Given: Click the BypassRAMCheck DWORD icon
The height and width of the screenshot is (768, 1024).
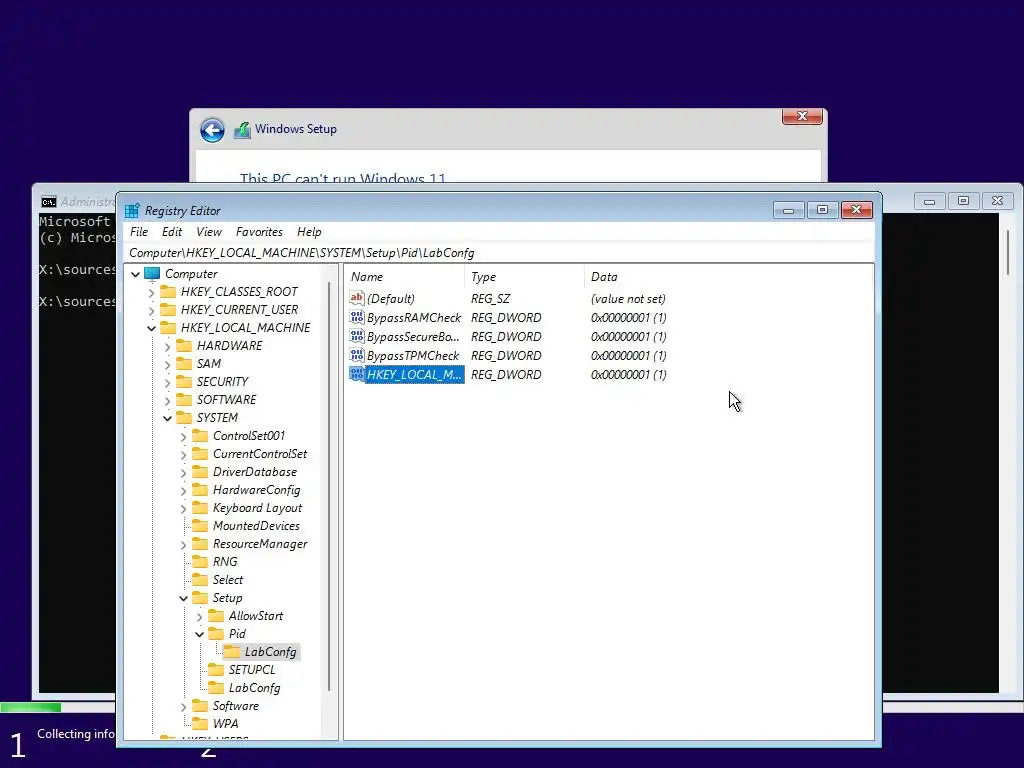Looking at the screenshot, I should (357, 317).
